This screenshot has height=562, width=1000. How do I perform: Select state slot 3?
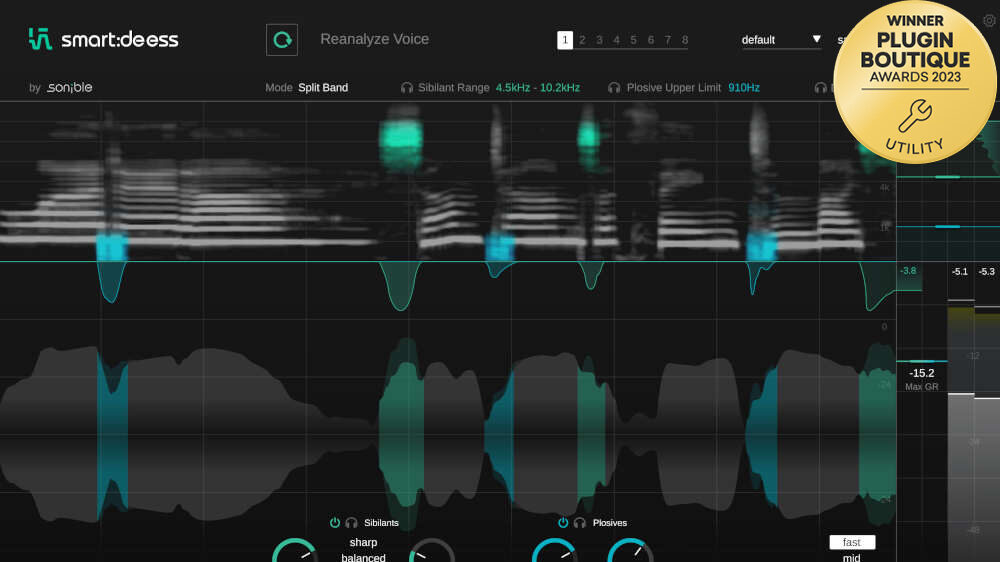pos(599,40)
